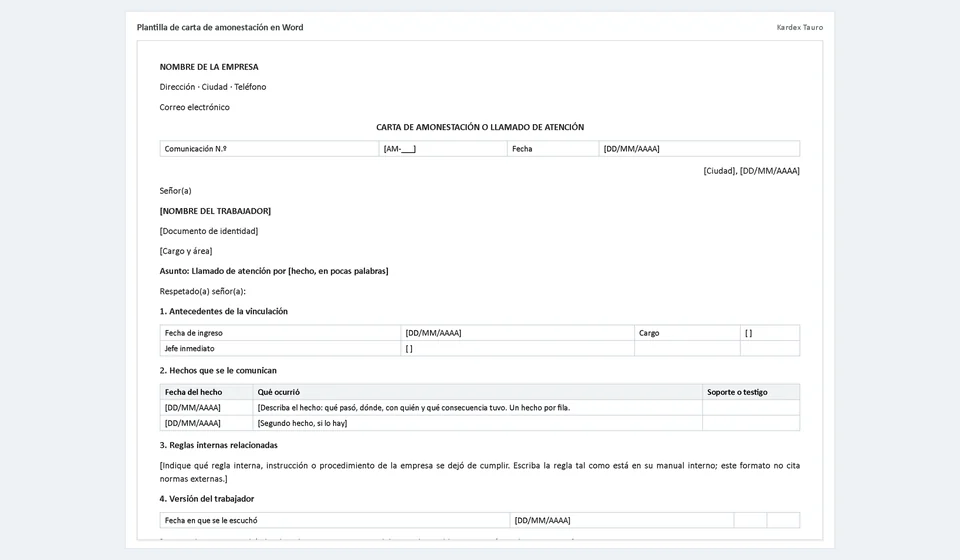Click empty 'Soporte o testigo' cell in 'Describa el hecho' row
Viewport: 960px width, 560px height.
tap(751, 408)
